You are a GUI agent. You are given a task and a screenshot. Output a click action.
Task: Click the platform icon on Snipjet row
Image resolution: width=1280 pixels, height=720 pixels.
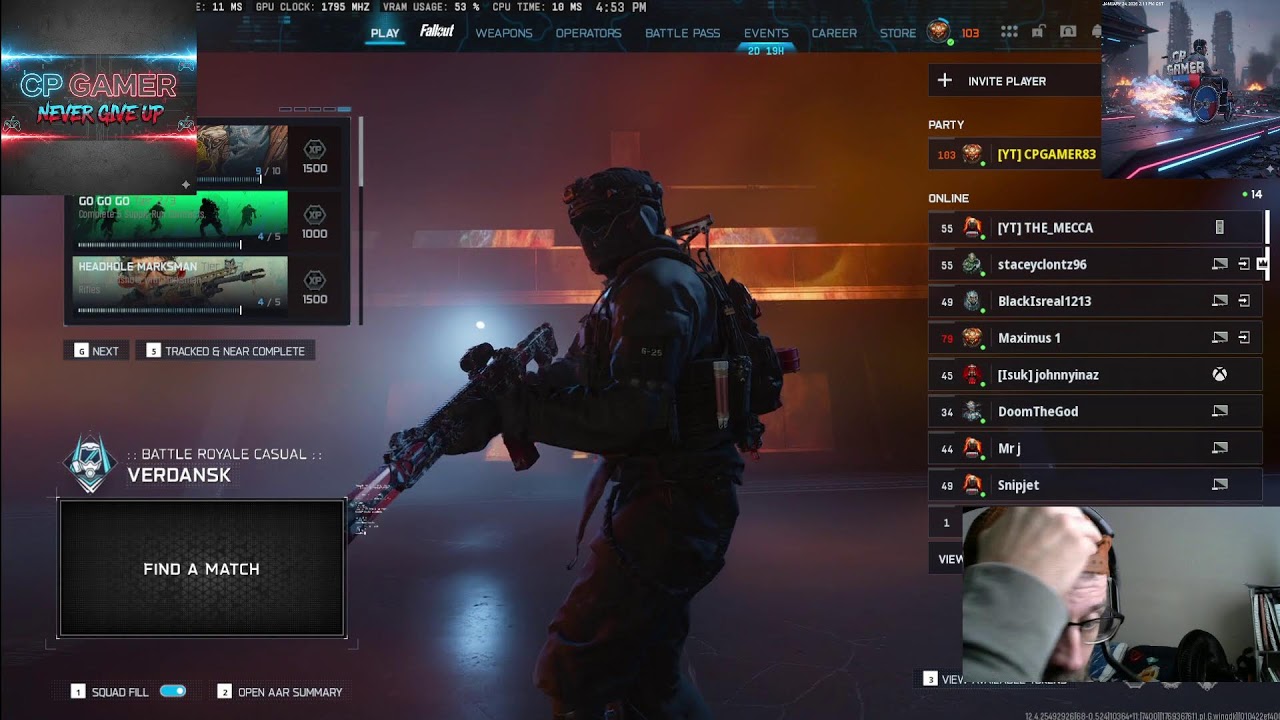pyautogui.click(x=1219, y=485)
